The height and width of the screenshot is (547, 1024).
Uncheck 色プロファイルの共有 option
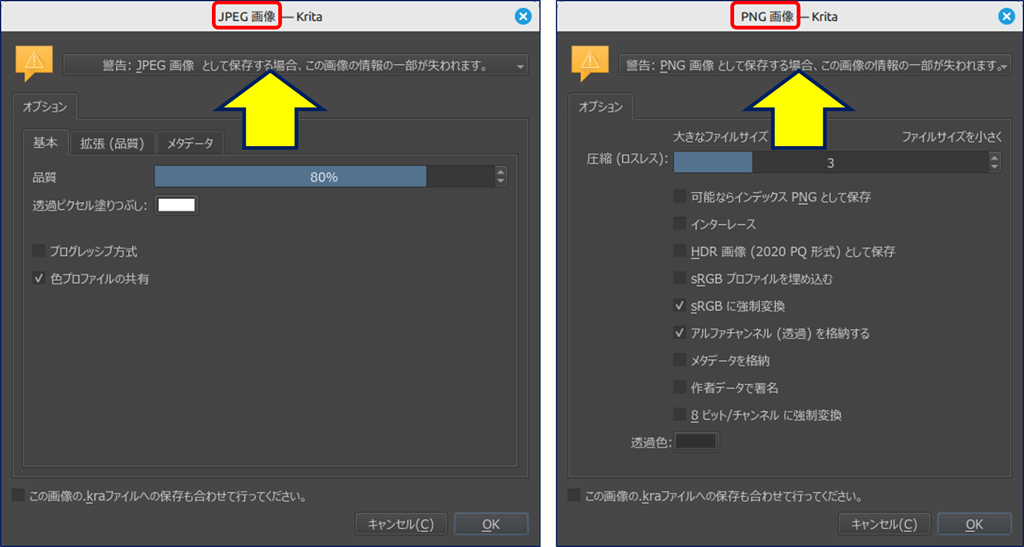(x=40, y=279)
